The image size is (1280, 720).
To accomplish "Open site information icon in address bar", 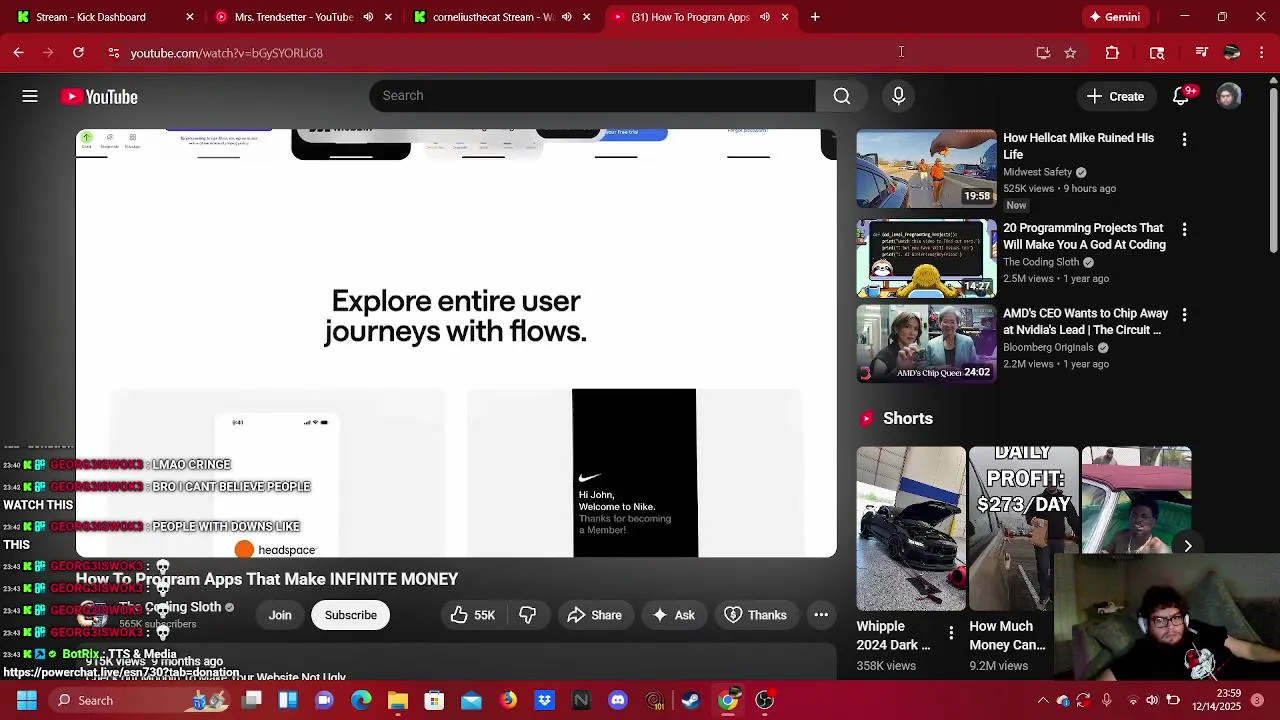I will coord(114,53).
